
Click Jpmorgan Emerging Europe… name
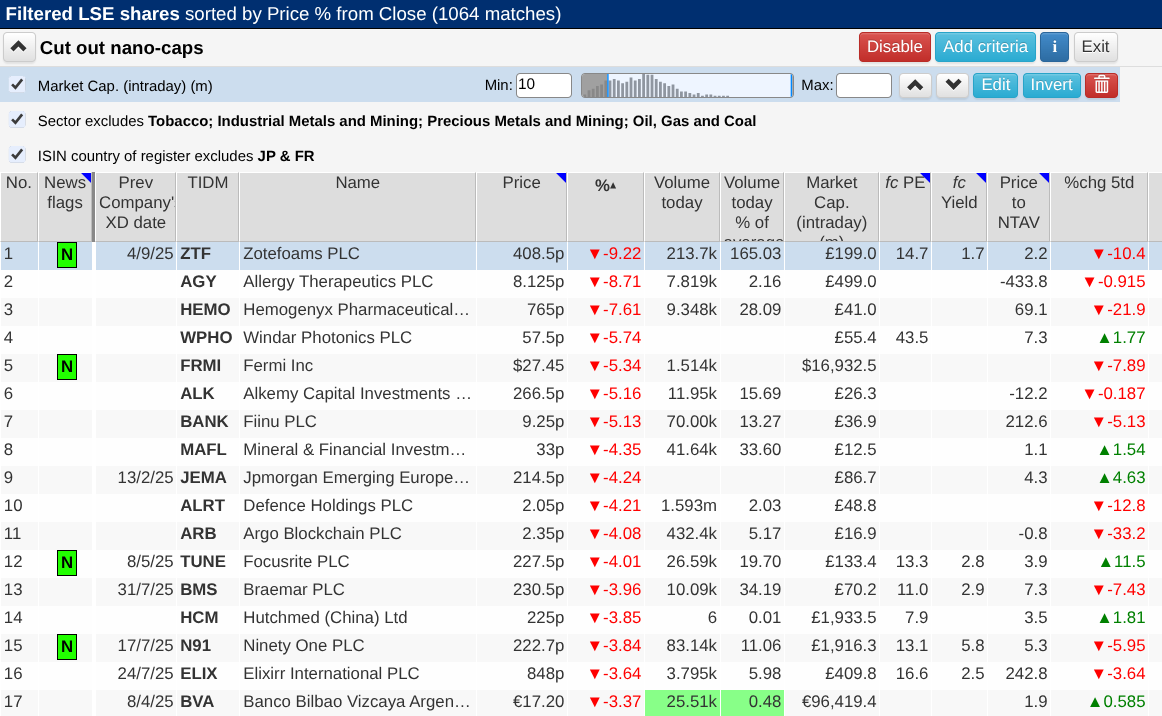click(356, 478)
